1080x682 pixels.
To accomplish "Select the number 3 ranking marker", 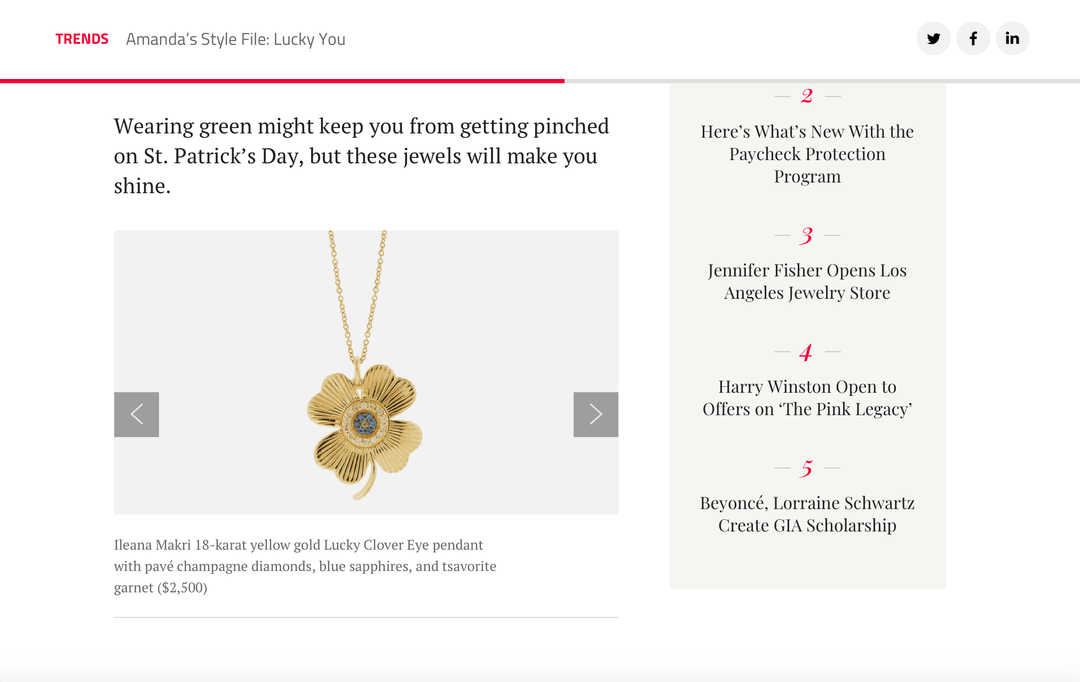I will [807, 236].
